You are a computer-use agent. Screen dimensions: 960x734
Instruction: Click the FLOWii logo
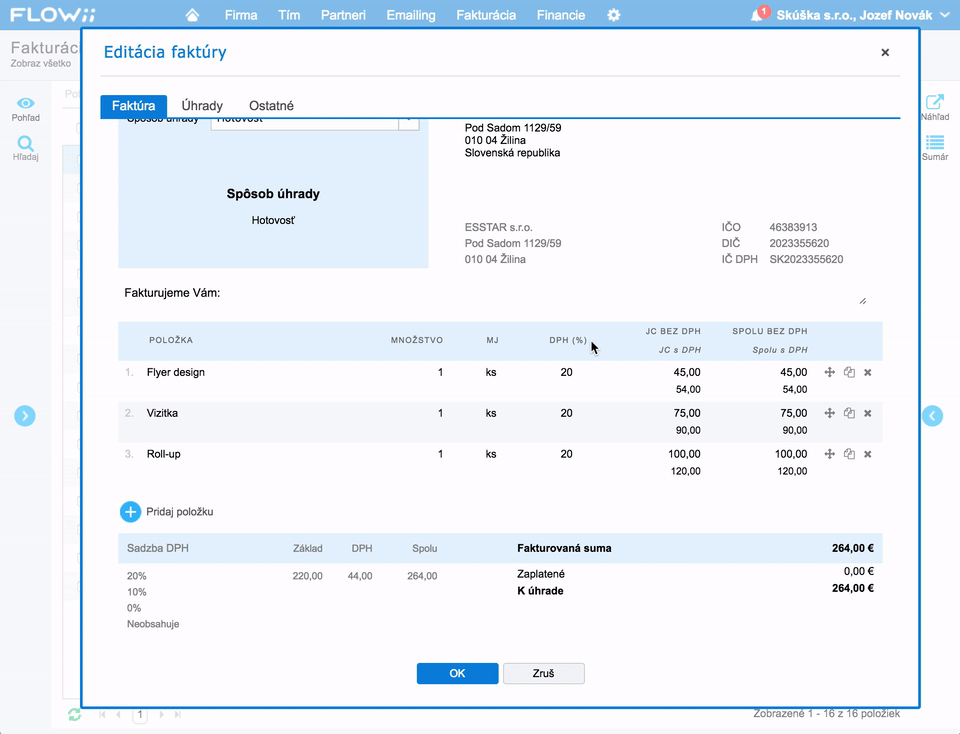pyautogui.click(x=53, y=15)
